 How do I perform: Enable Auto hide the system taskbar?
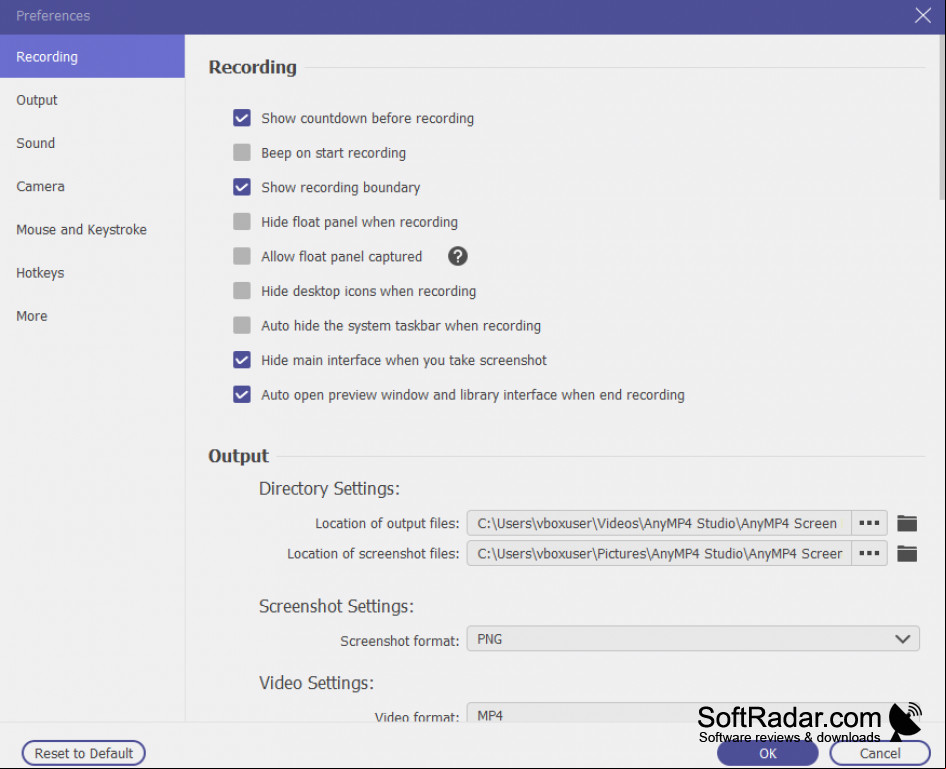[242, 325]
